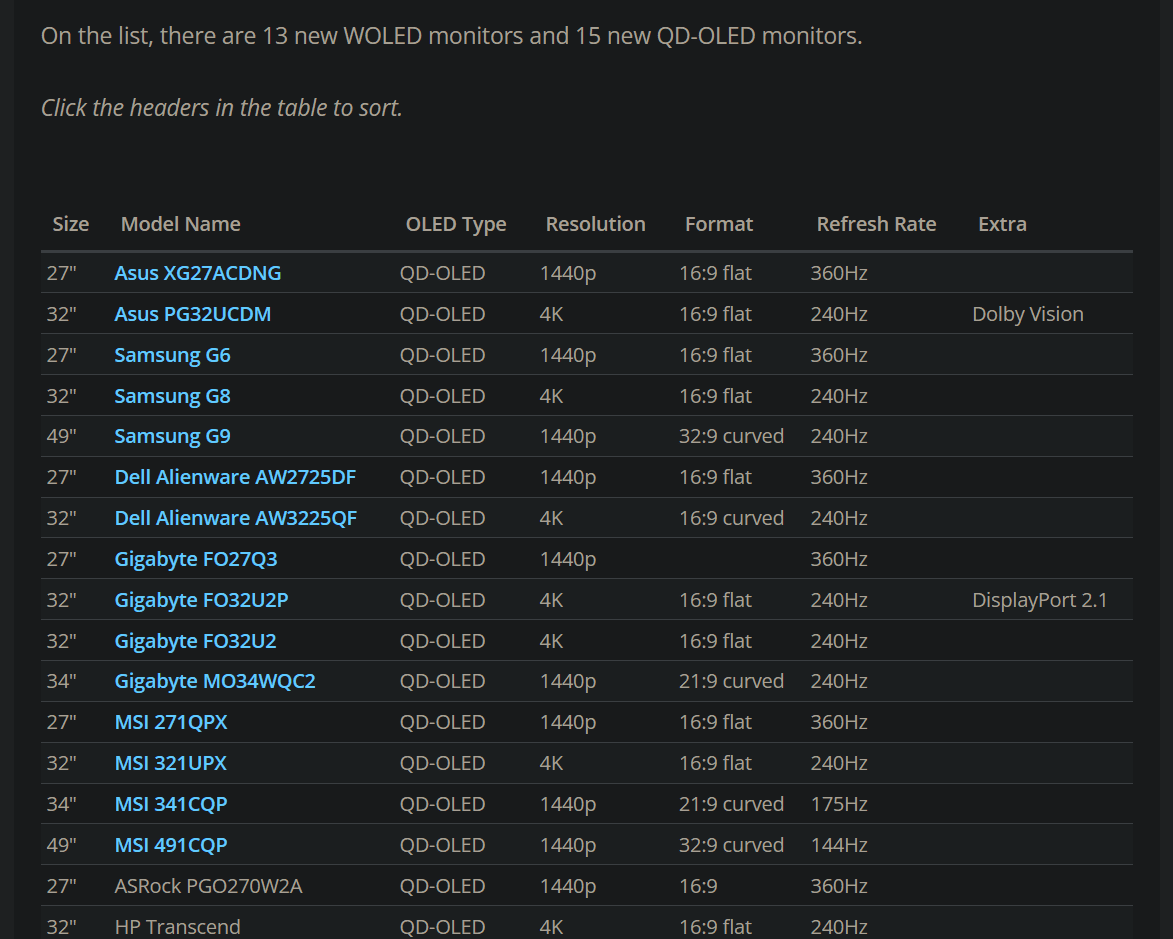The width and height of the screenshot is (1173, 939).
Task: Click 360Hz in the MSI 271QPX row
Action: (839, 723)
